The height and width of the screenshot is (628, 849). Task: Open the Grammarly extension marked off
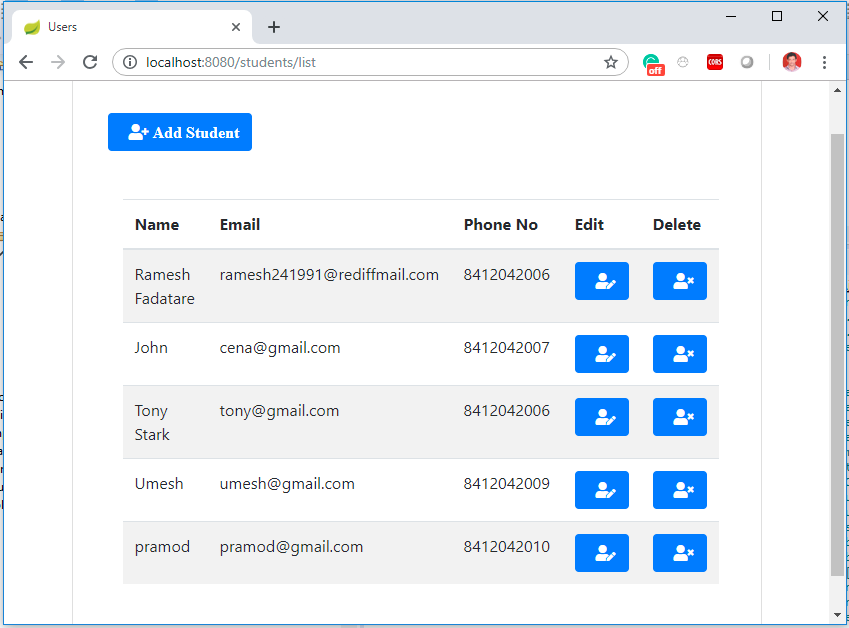653,64
